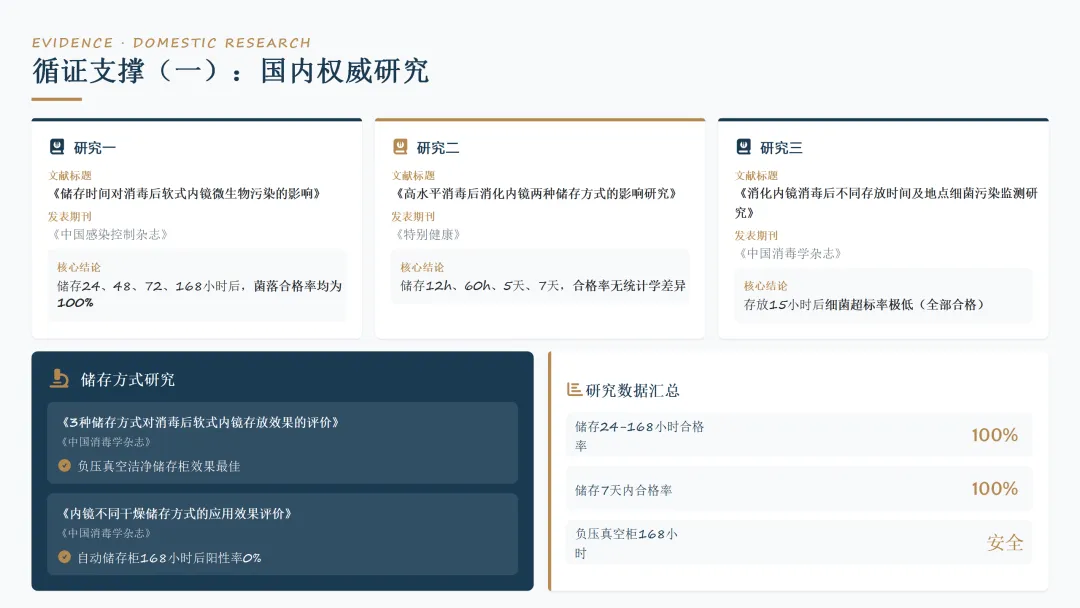
Task: Click the book icon beside 研究三
Action: 743,147
